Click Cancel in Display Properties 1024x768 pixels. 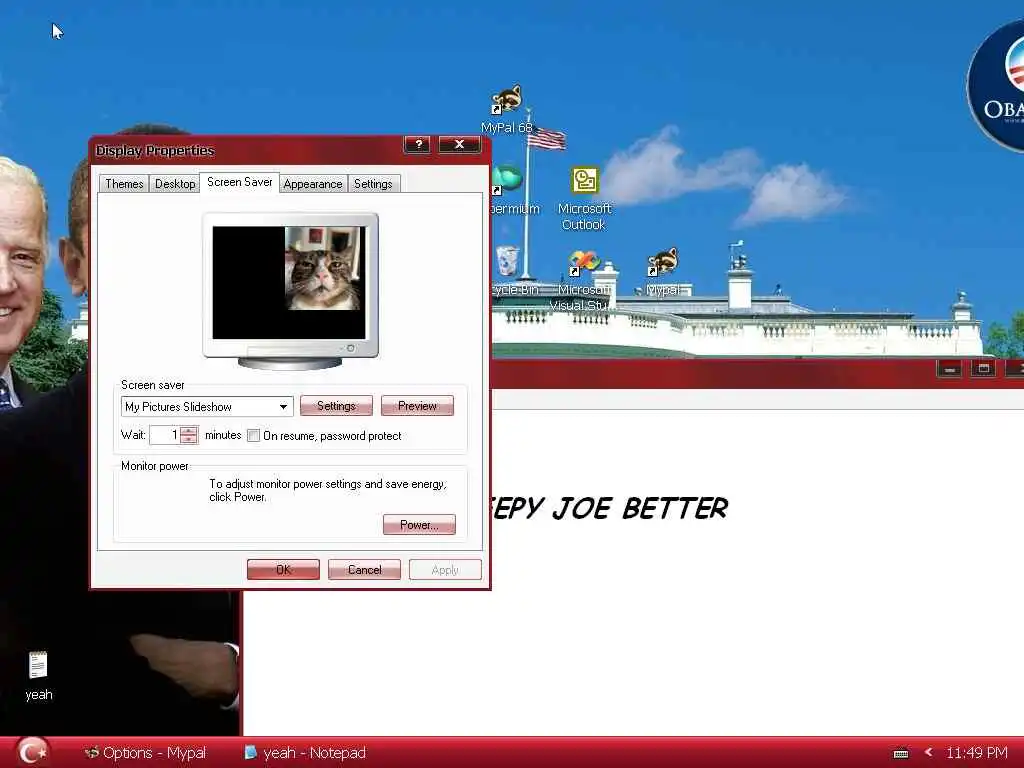point(364,569)
